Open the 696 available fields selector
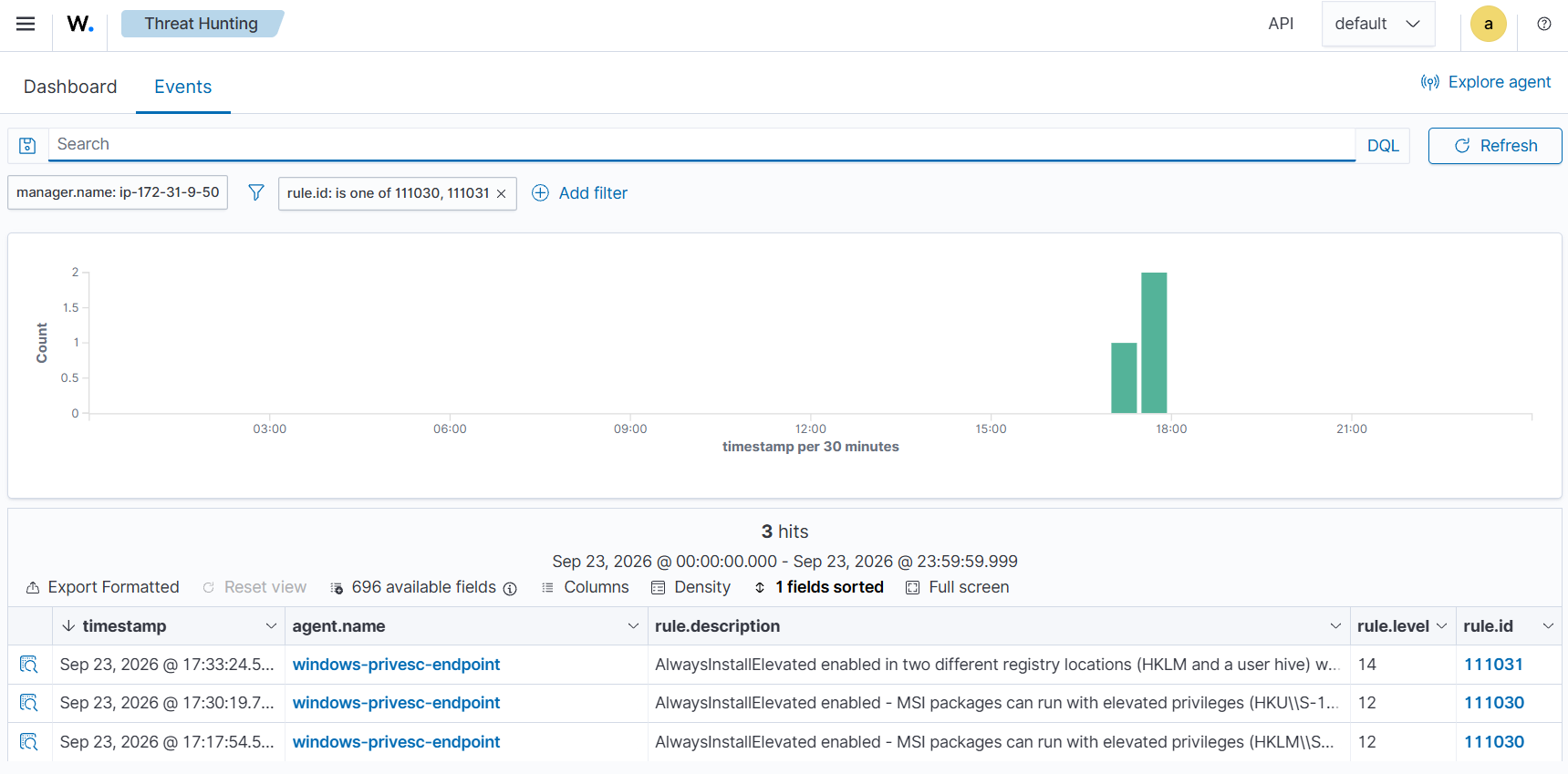This screenshot has height=774, width=1568. pyautogui.click(x=413, y=587)
